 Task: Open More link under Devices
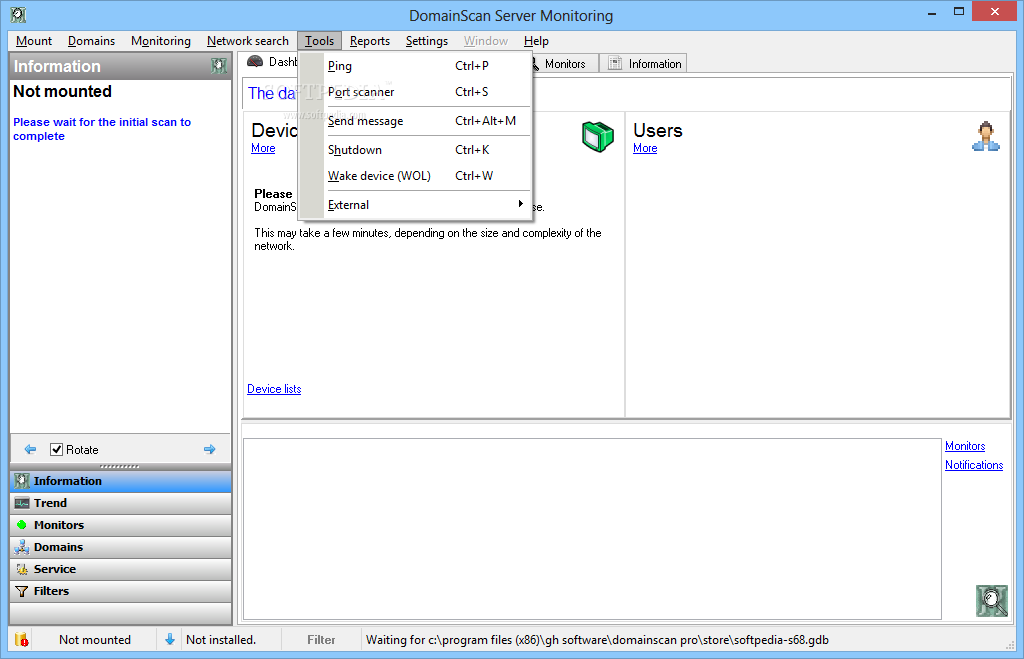tap(263, 148)
